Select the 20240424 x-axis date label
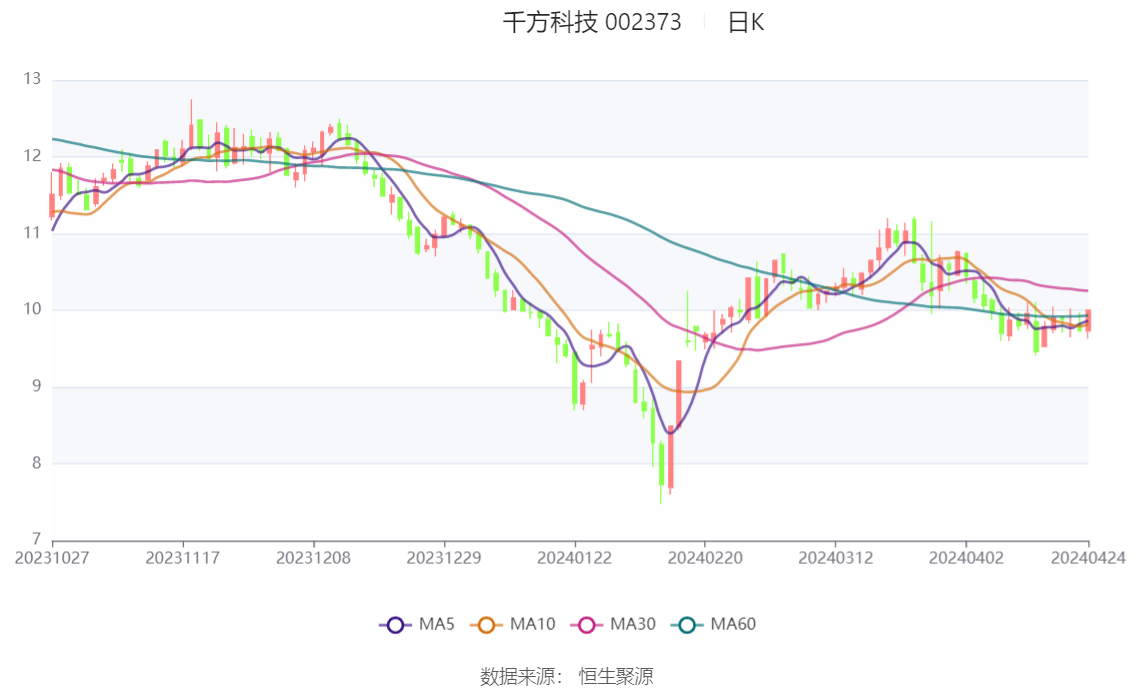1134x689 pixels. click(x=1088, y=558)
